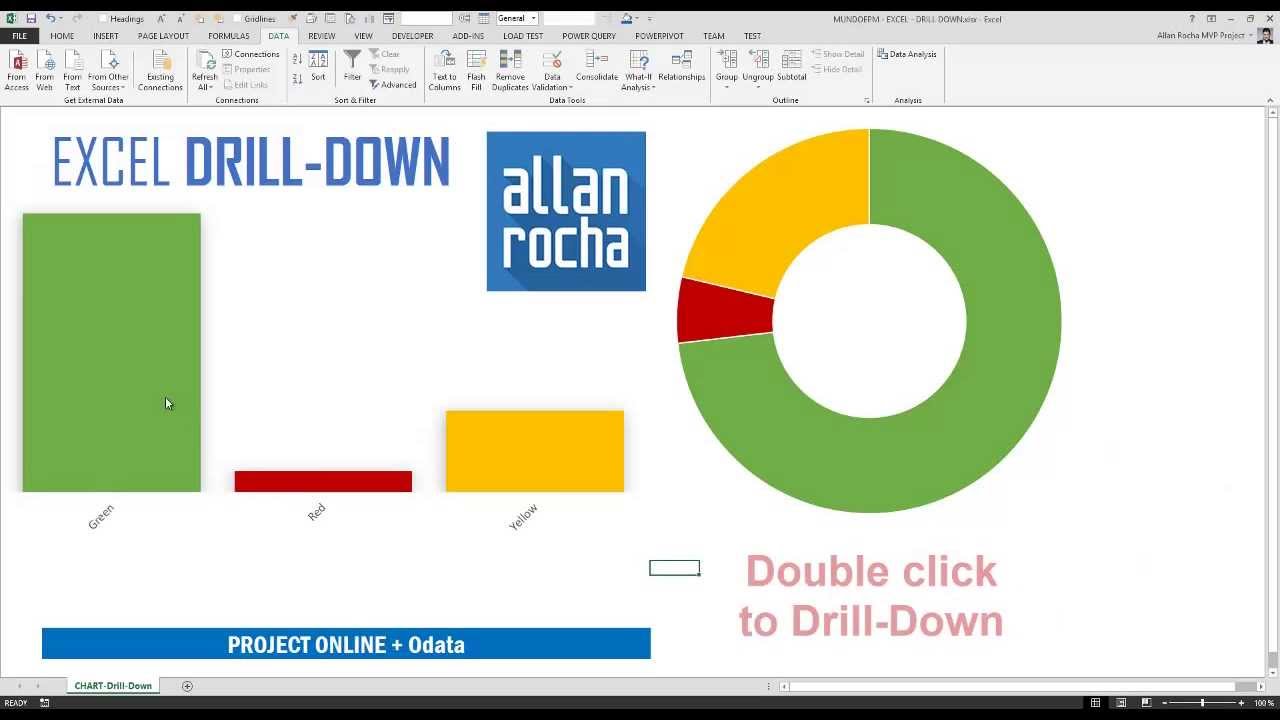Import data From Text
The image size is (1280, 720).
(x=72, y=70)
